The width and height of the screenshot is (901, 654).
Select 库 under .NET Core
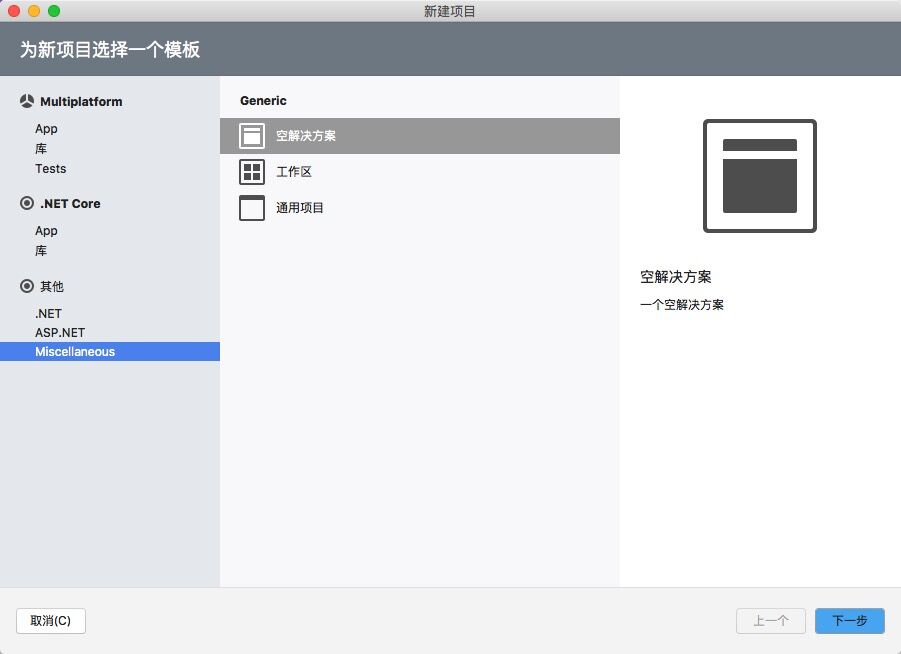[x=41, y=251]
